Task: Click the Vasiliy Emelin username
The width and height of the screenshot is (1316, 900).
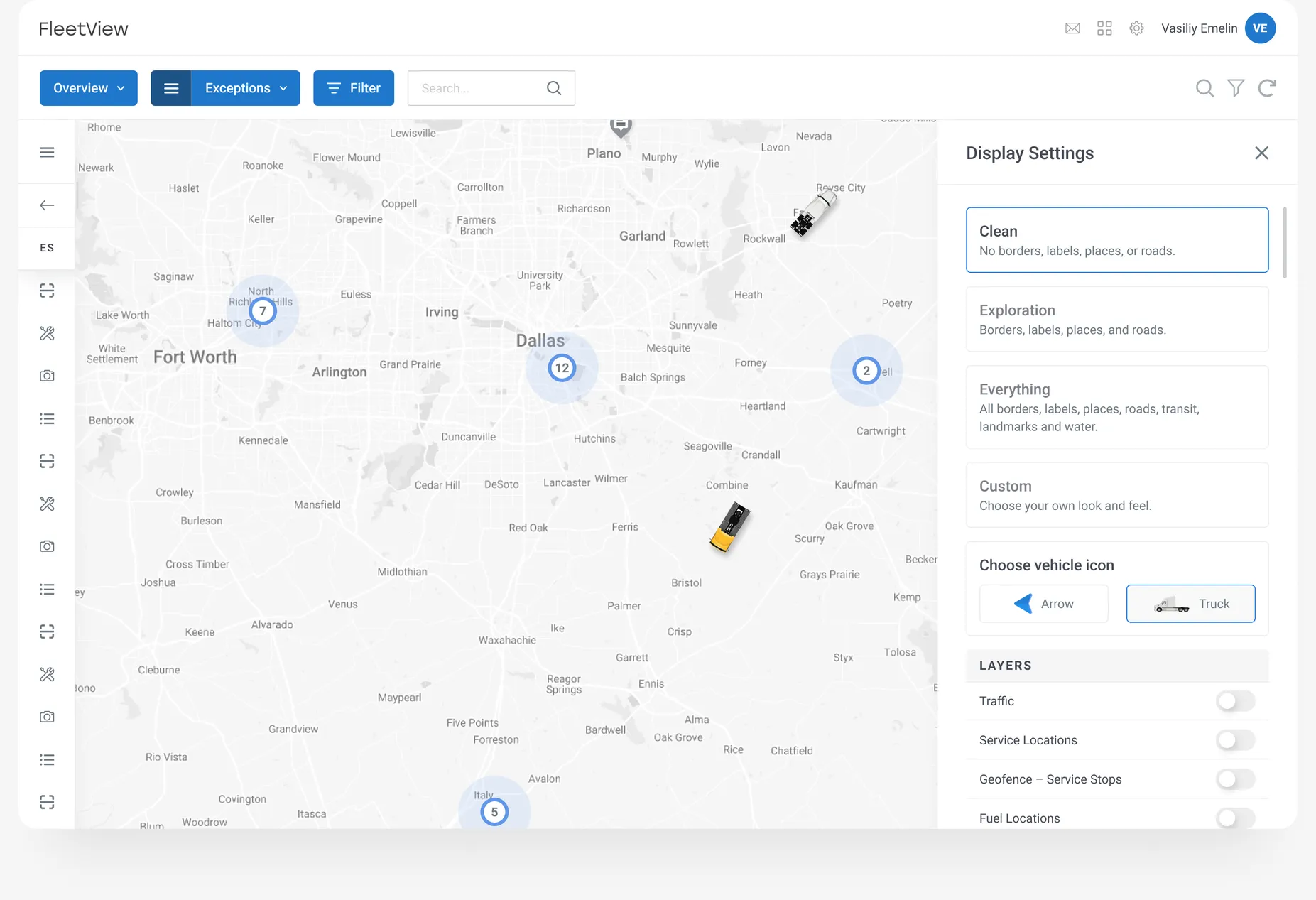Action: (1199, 28)
